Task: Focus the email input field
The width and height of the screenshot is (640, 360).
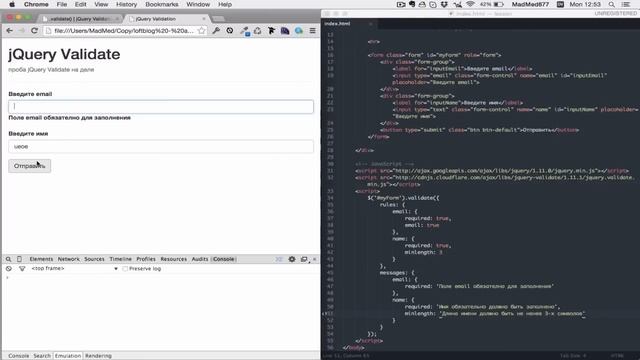Action: click(161, 107)
